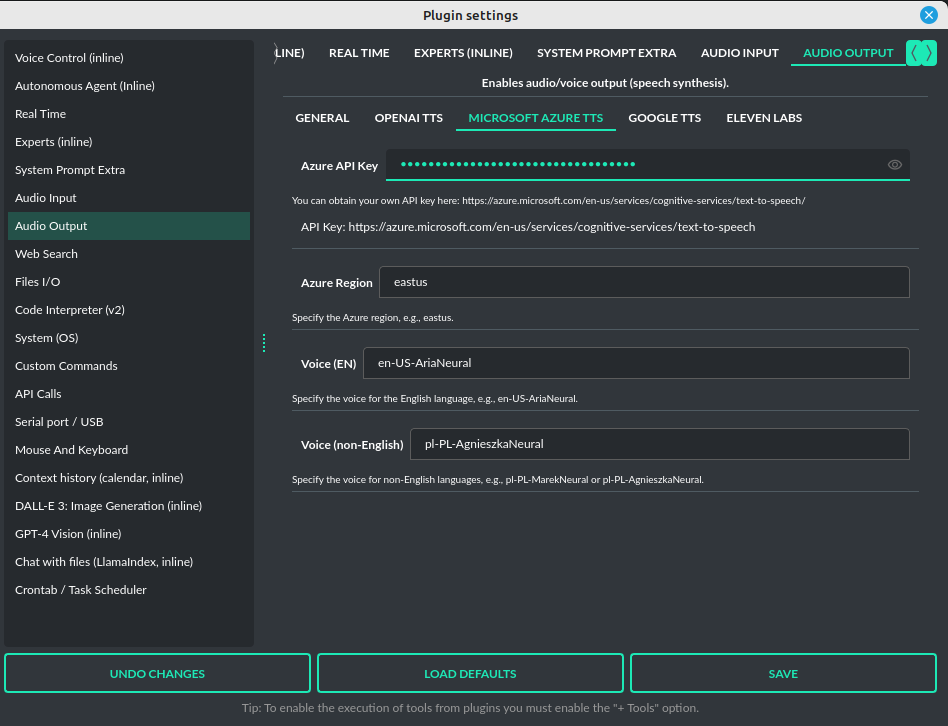Switch to the REAL TIME tab
The width and height of the screenshot is (948, 726).
coord(359,52)
